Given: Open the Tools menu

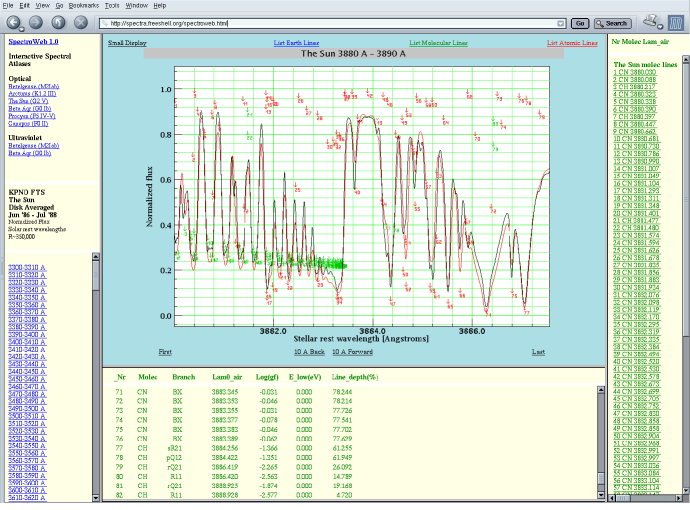Looking at the screenshot, I should [x=111, y=6].
